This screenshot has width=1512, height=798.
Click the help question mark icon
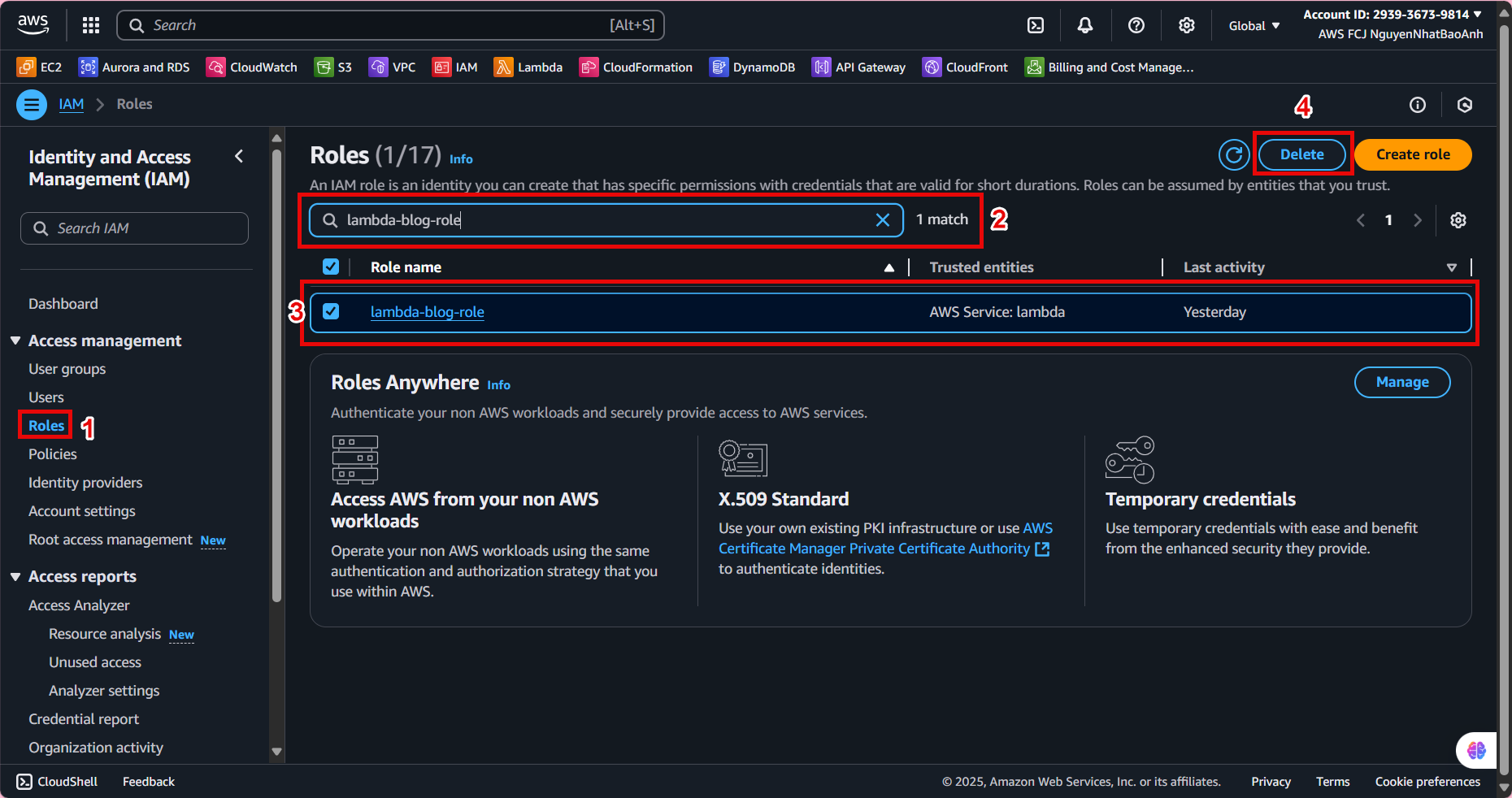[x=1136, y=25]
